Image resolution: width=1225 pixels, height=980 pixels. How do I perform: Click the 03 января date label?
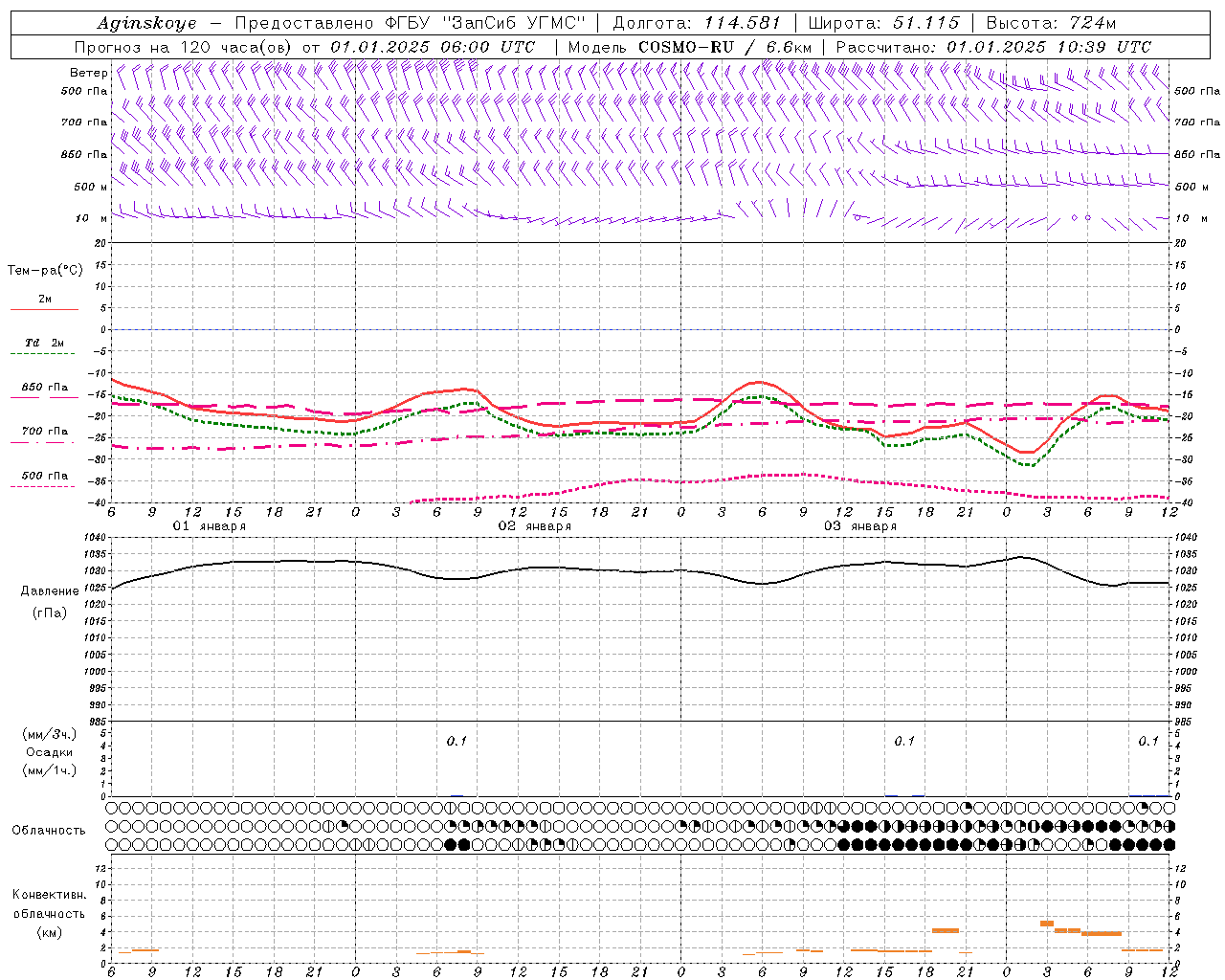click(x=859, y=526)
